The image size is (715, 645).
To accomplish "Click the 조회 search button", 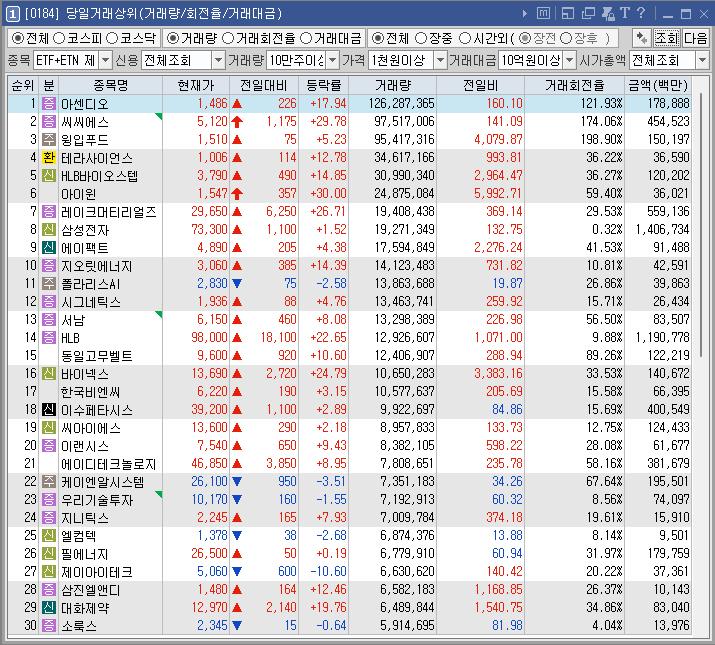I will tap(667, 38).
